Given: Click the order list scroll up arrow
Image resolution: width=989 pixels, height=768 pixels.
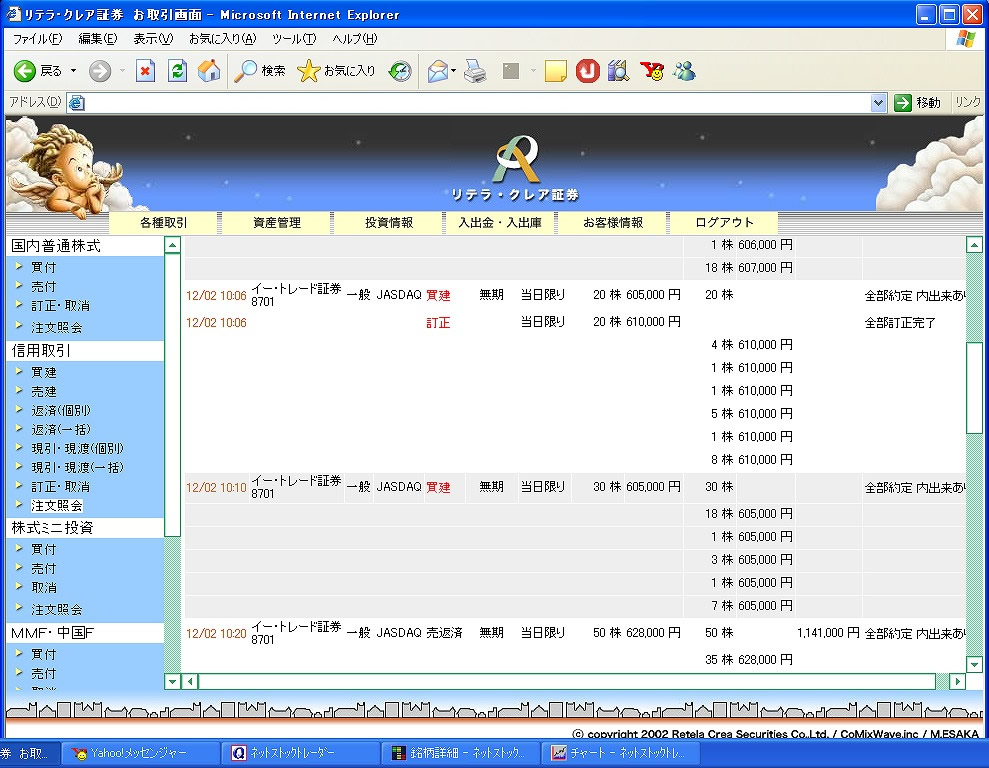Looking at the screenshot, I should (x=974, y=245).
